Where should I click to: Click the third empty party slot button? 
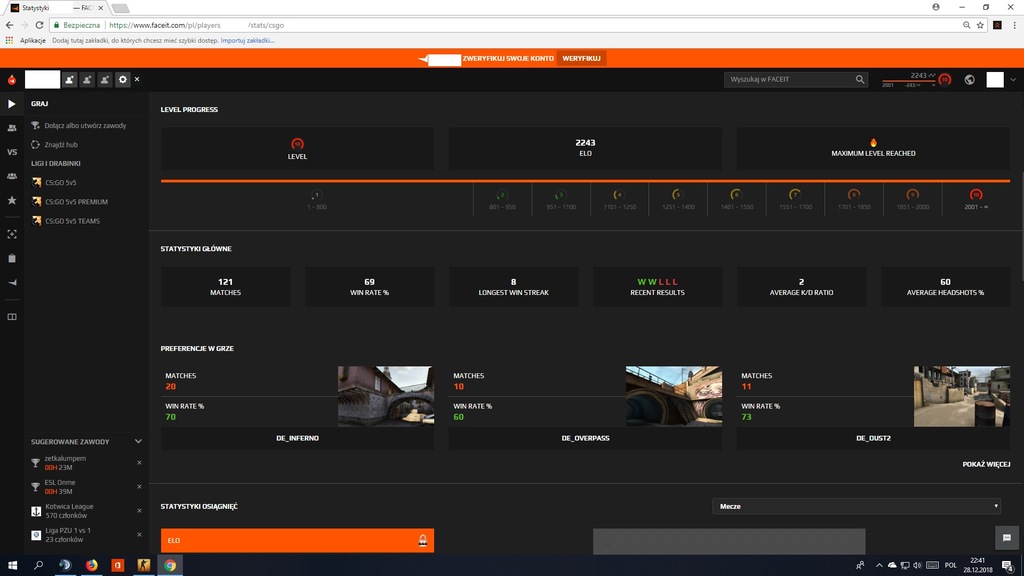(104, 80)
